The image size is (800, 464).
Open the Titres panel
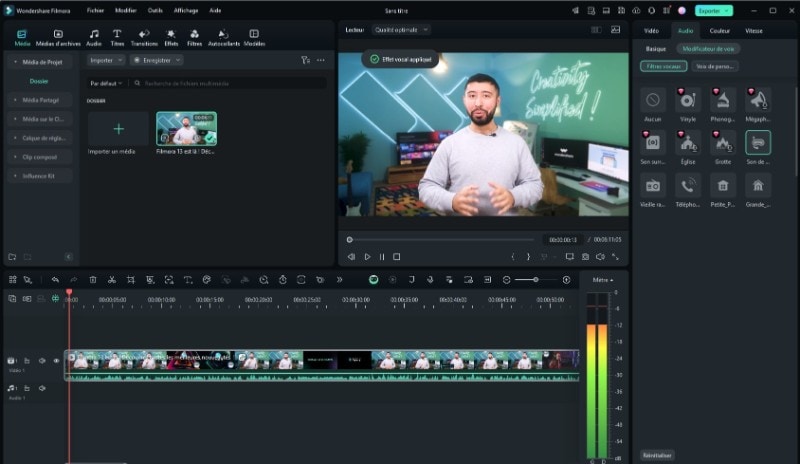pos(117,38)
